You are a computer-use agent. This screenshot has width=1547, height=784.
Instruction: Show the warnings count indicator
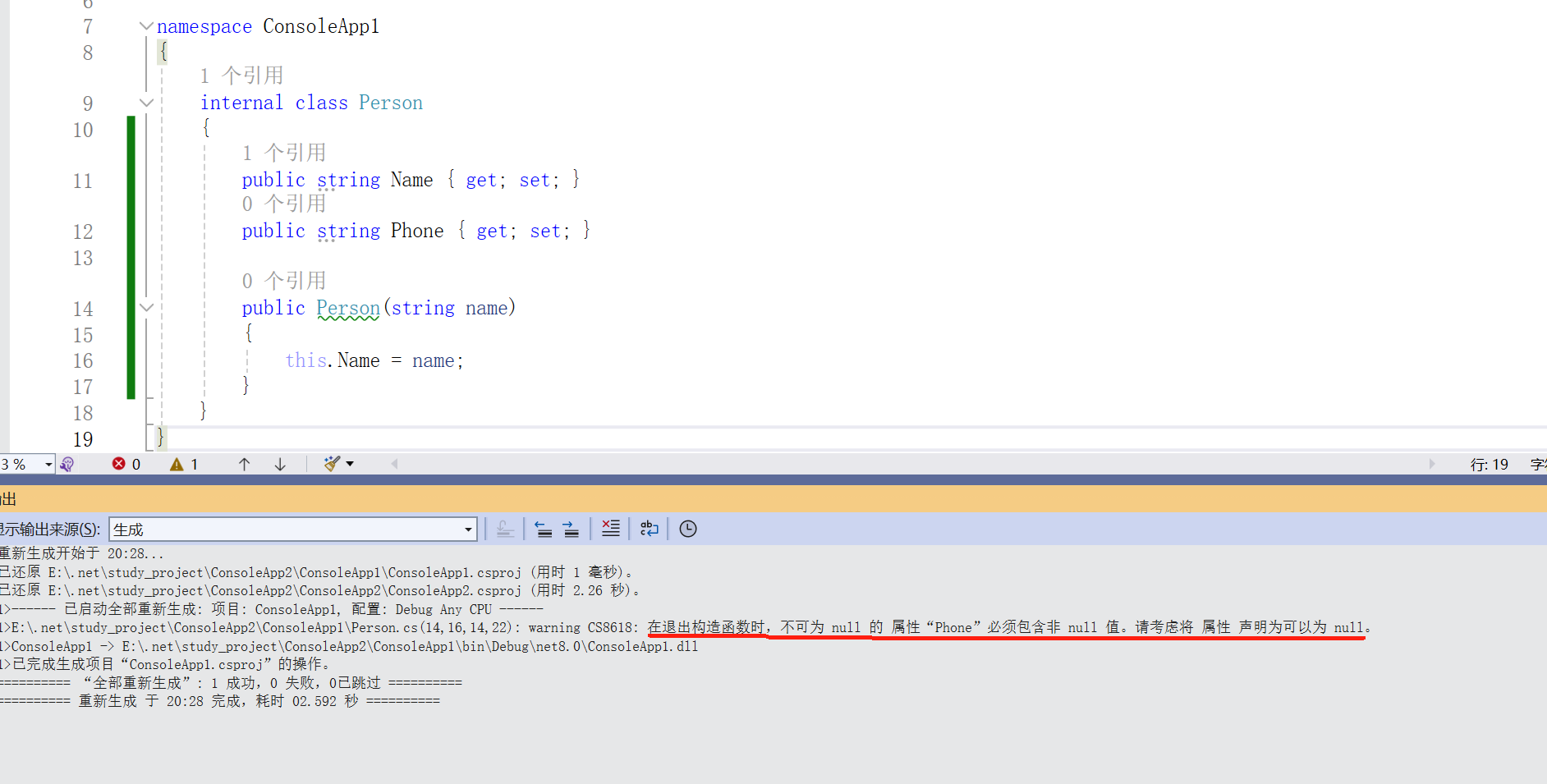click(x=184, y=465)
